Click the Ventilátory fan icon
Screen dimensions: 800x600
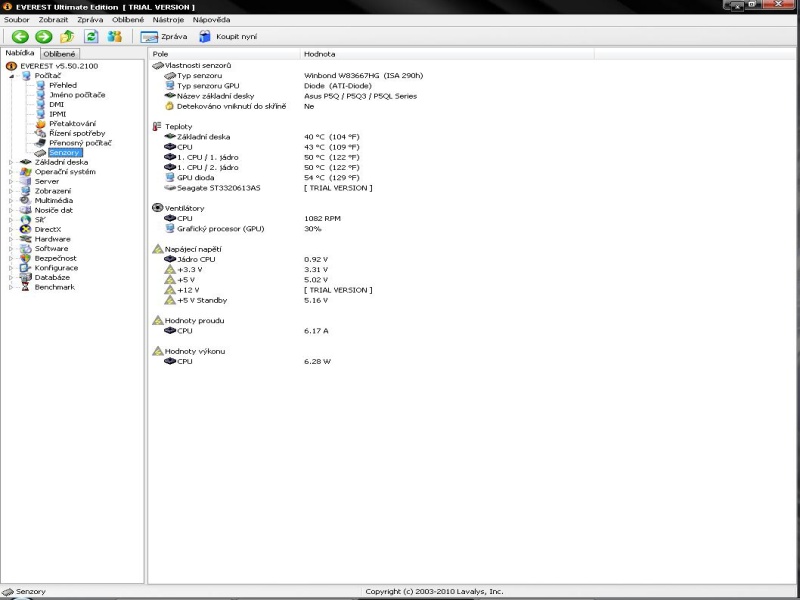pyautogui.click(x=158, y=208)
